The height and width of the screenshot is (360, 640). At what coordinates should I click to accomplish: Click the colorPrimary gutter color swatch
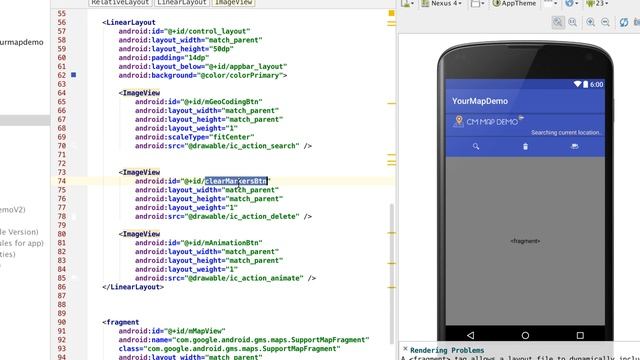pyautogui.click(x=73, y=75)
